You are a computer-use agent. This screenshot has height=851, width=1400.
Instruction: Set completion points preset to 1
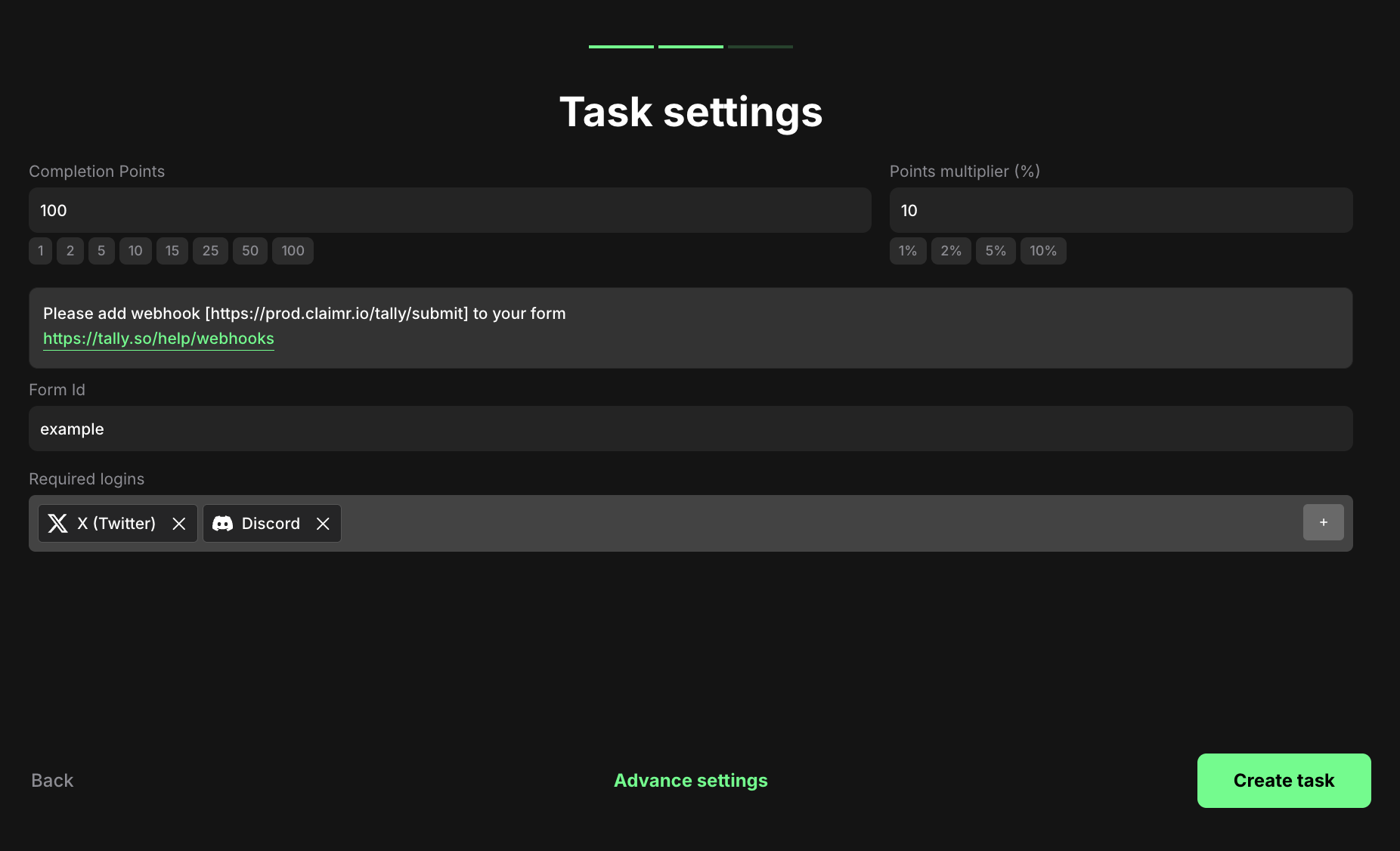click(41, 251)
